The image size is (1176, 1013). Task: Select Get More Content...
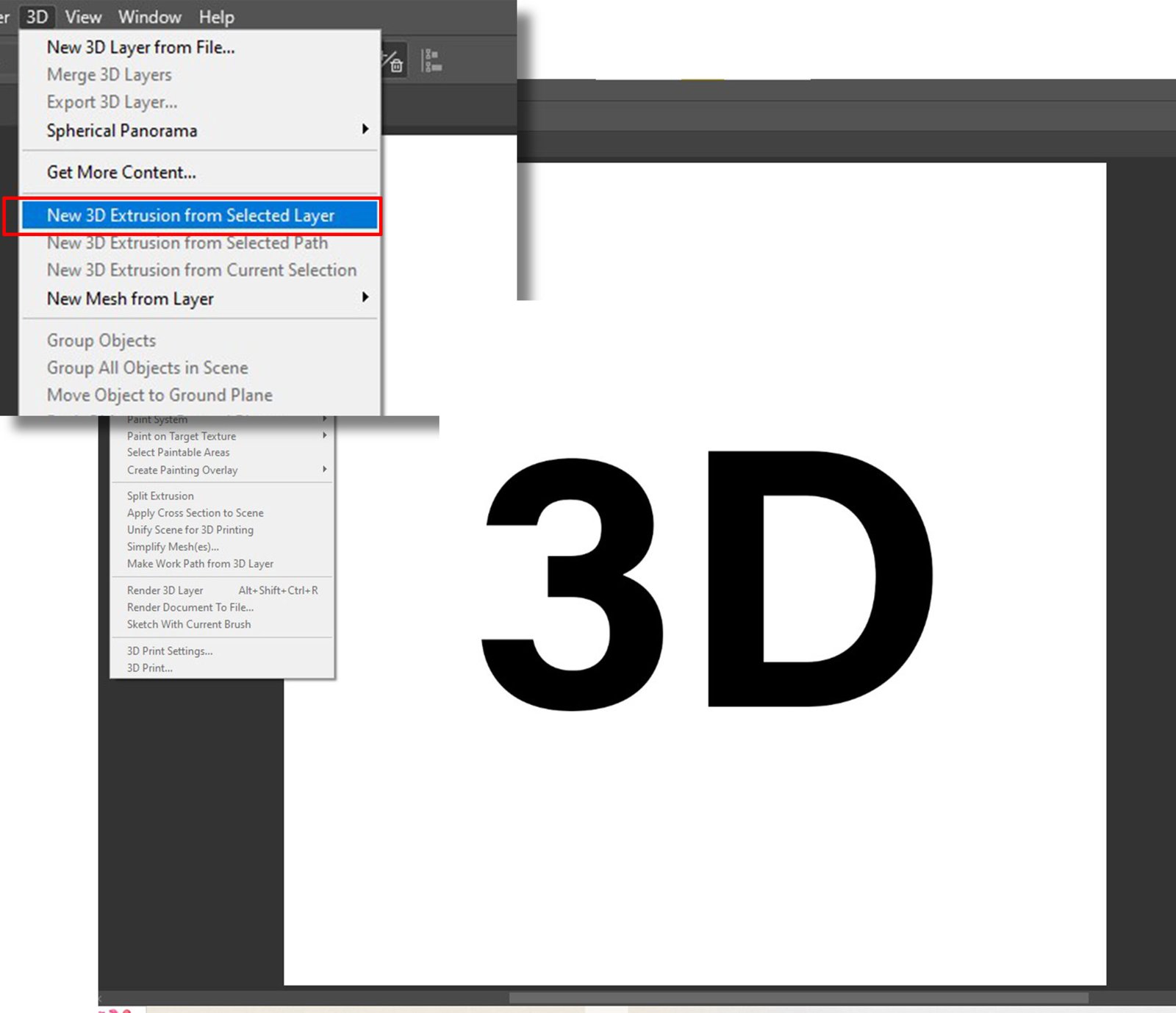pyautogui.click(x=199, y=172)
